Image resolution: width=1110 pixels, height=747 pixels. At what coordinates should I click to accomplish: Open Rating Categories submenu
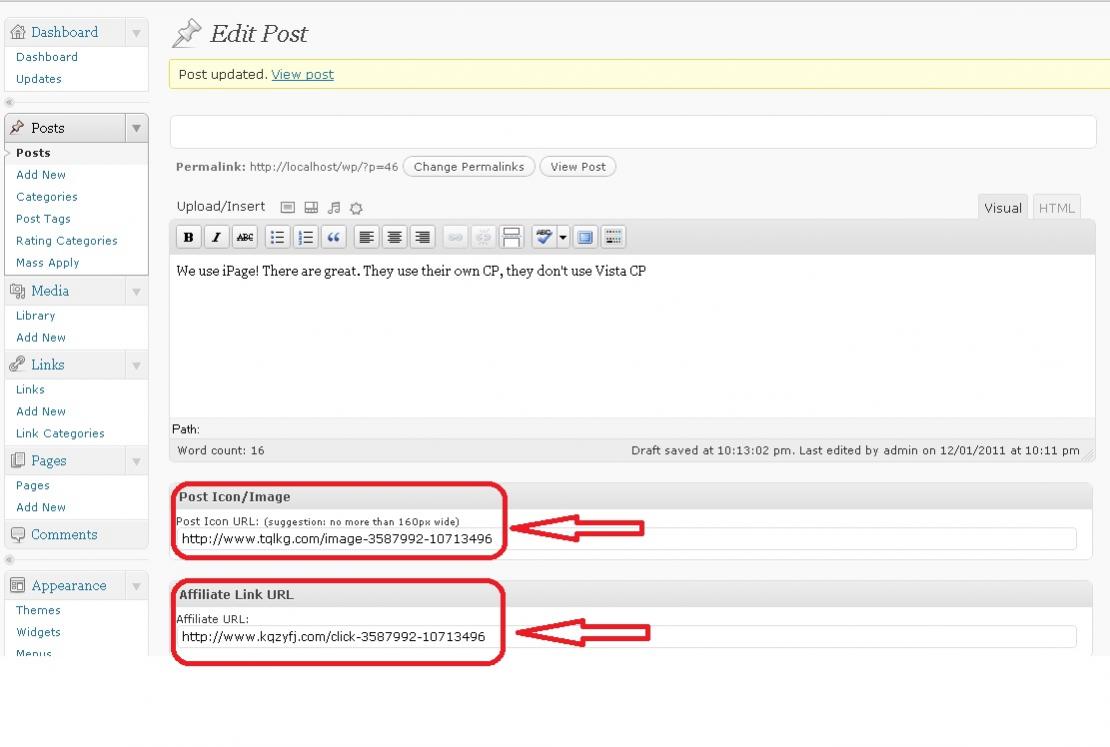tap(67, 241)
